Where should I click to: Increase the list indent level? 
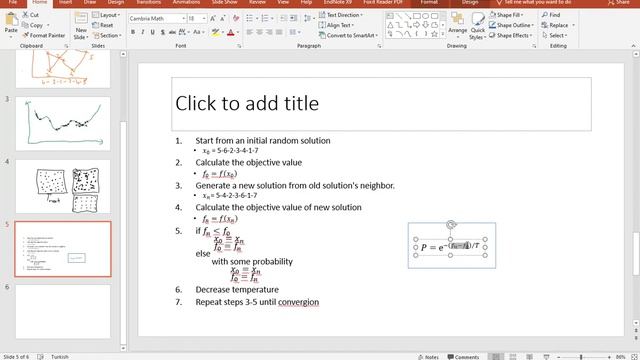(x=293, y=18)
